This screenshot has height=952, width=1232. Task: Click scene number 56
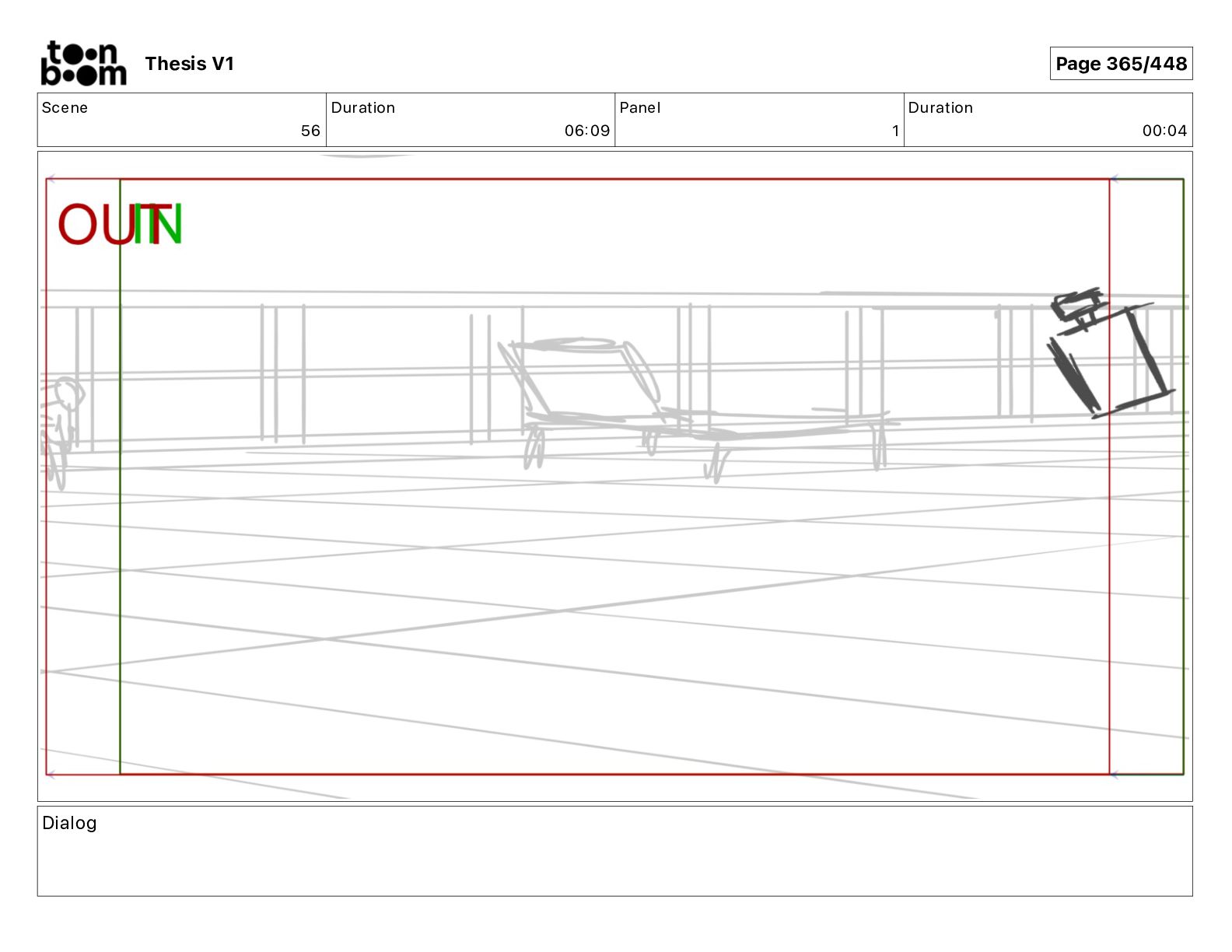(310, 131)
